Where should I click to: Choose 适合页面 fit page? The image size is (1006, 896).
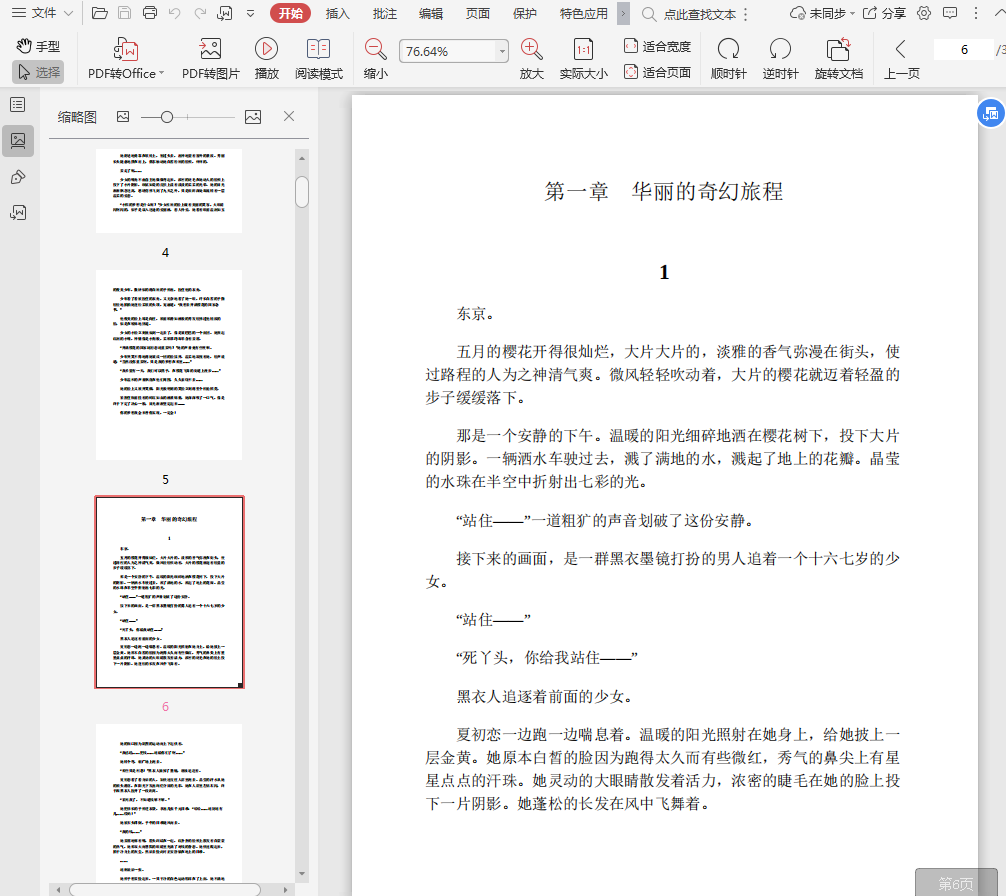(658, 72)
